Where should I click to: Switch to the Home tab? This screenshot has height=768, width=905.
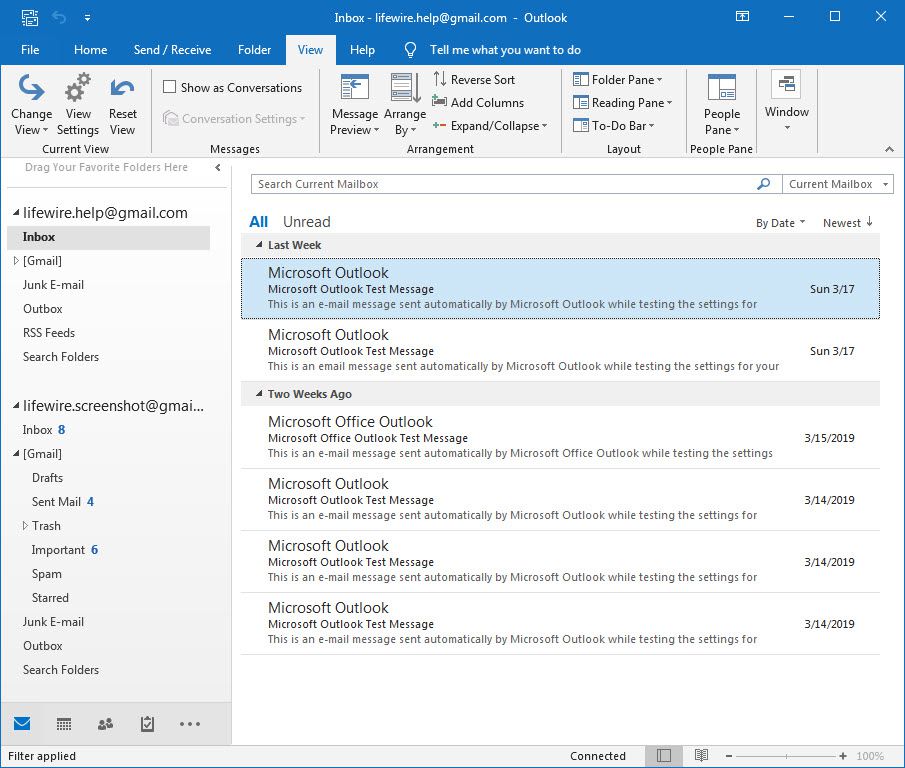tap(91, 50)
